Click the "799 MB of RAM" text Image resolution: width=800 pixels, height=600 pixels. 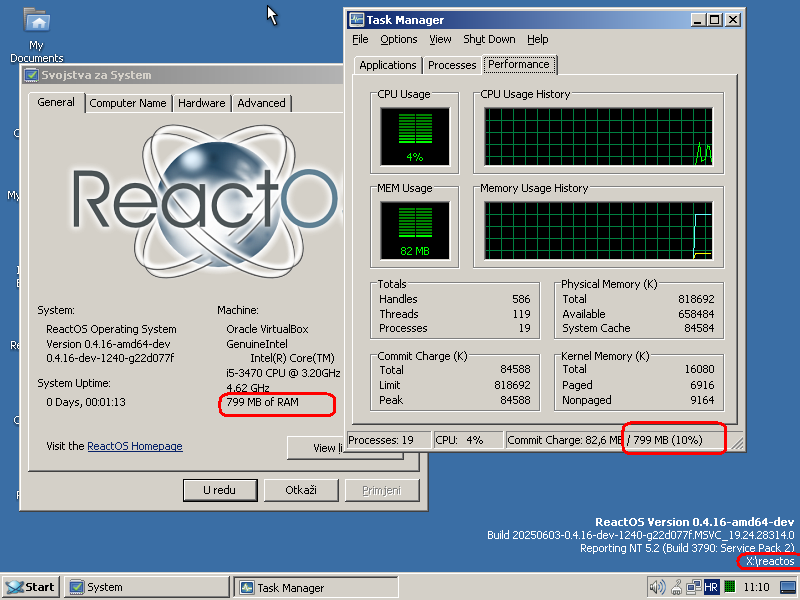click(x=262, y=402)
